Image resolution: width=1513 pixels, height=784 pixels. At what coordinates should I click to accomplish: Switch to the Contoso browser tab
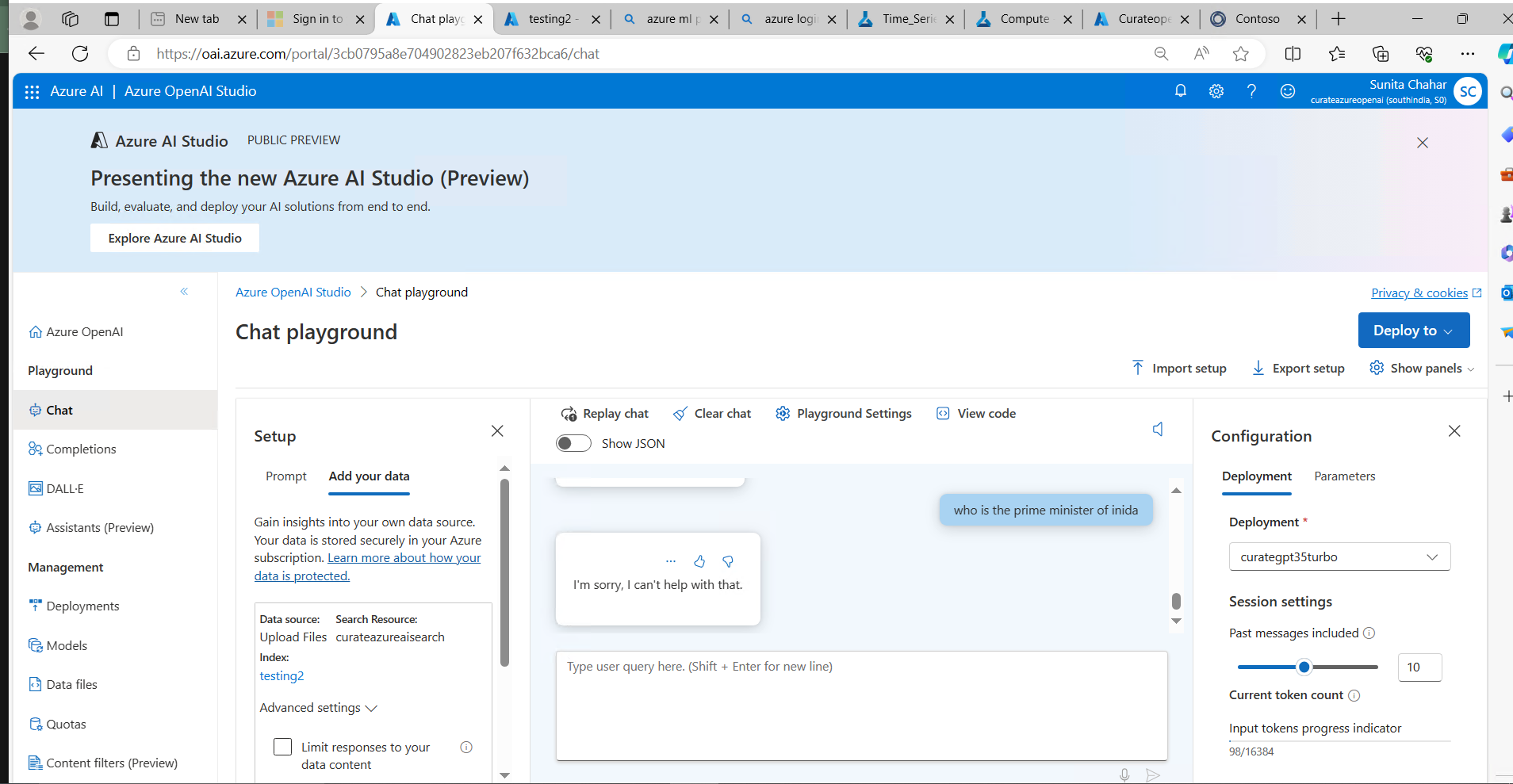pos(1258,19)
